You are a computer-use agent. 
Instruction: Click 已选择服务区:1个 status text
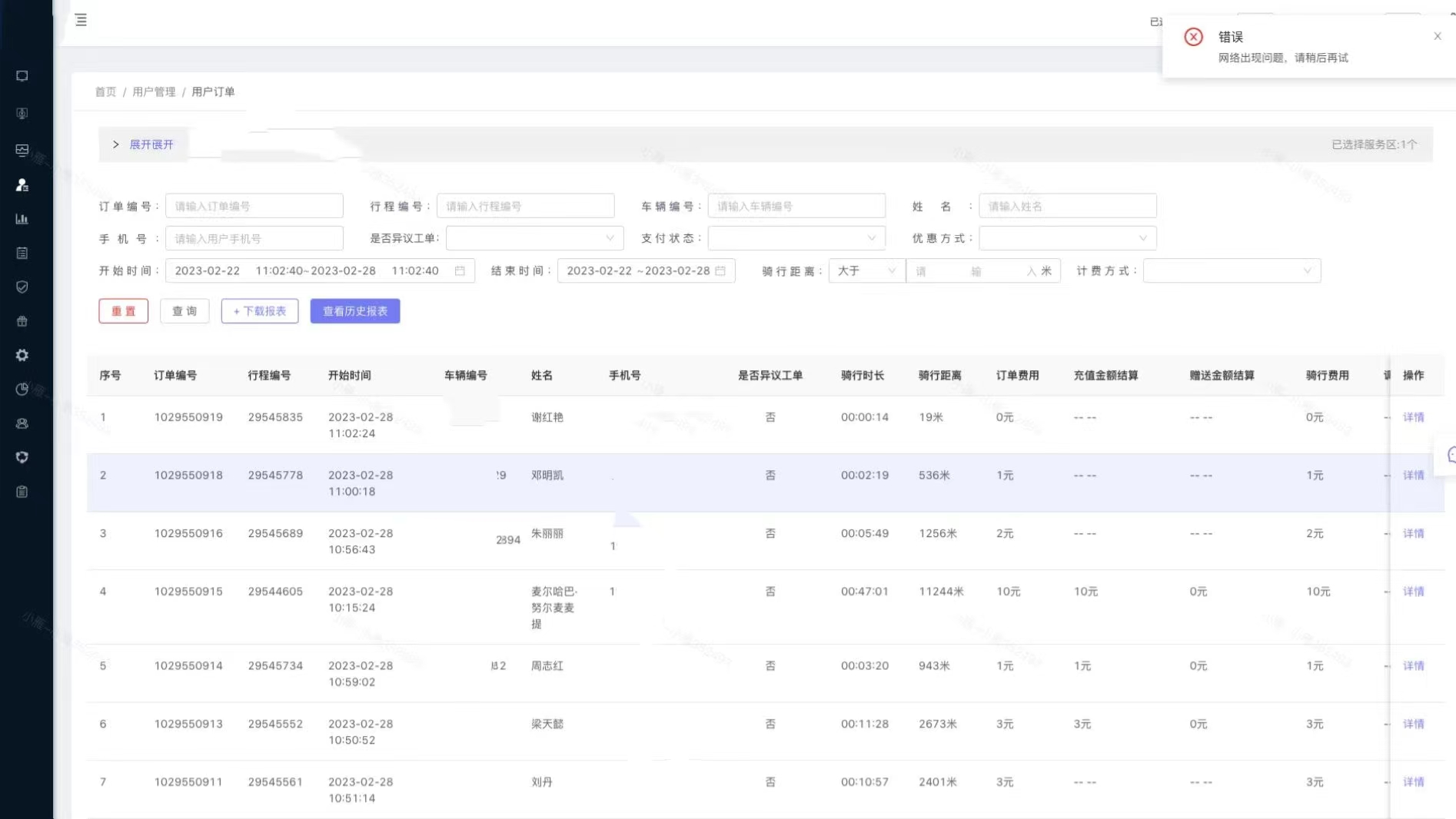pos(1375,144)
